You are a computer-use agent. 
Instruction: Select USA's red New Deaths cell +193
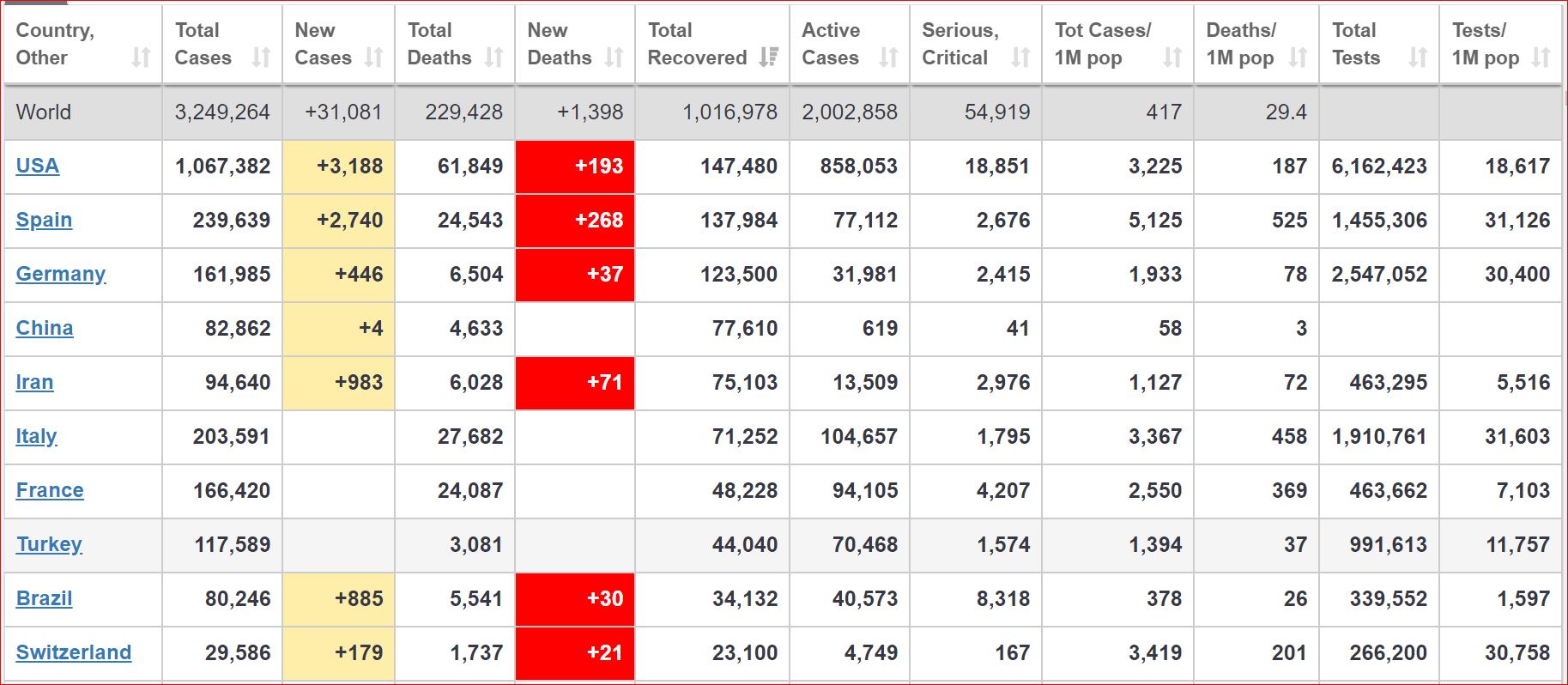[575, 167]
